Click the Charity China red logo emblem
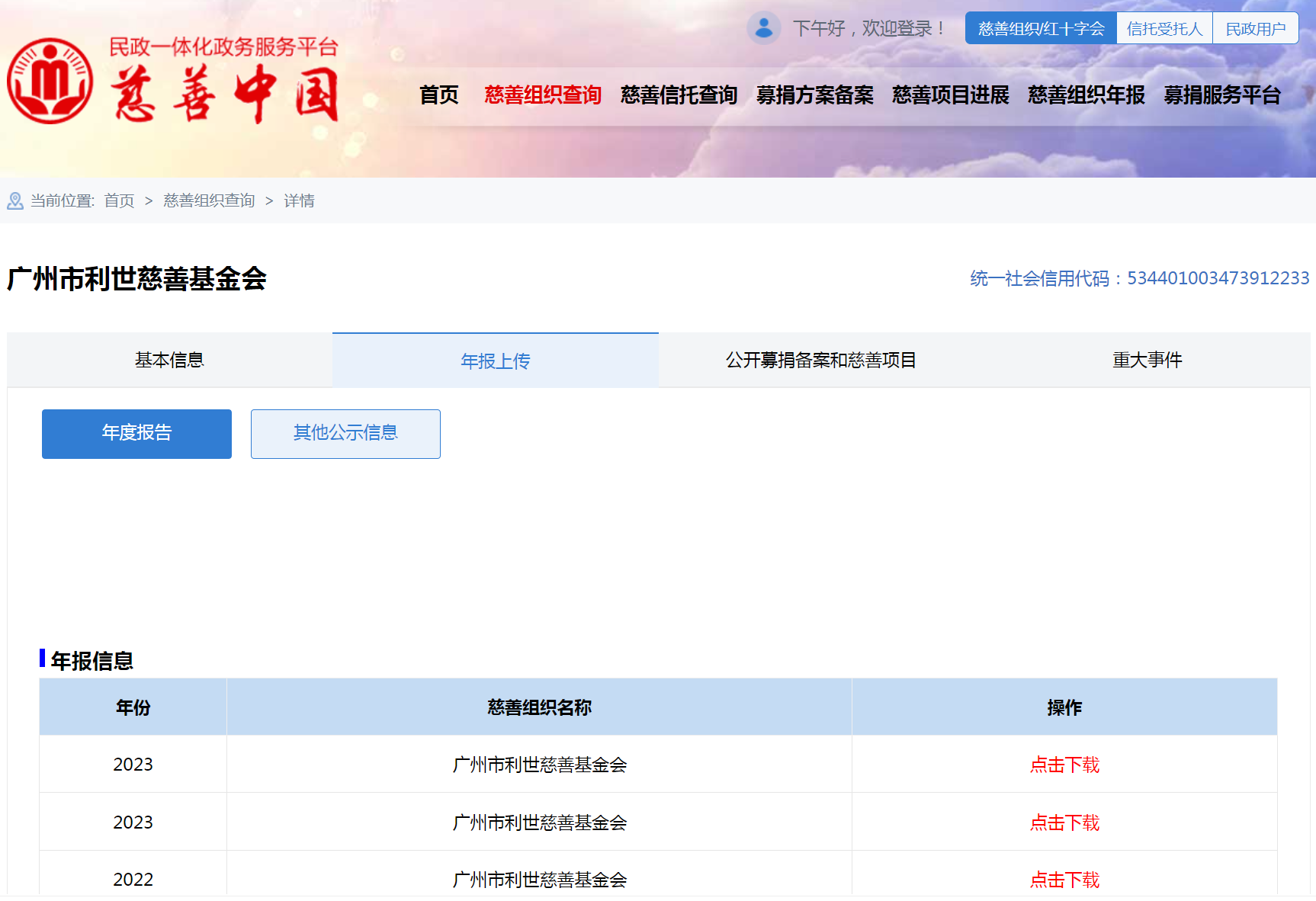Viewport: 1316px width, 901px height. click(50, 81)
